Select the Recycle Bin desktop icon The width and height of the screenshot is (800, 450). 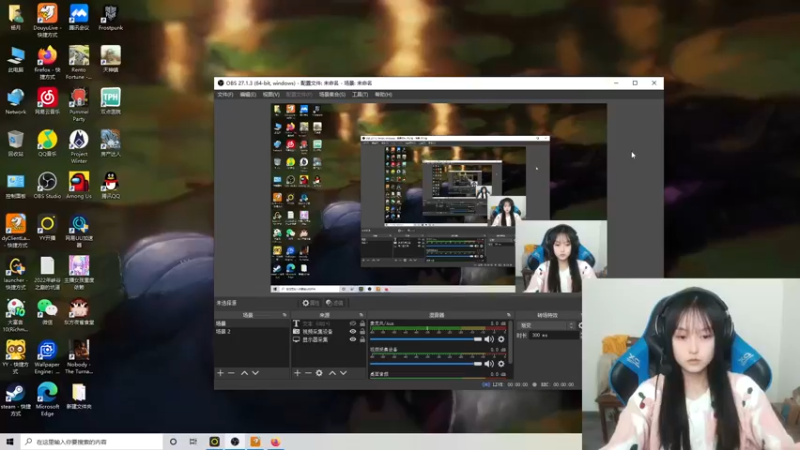tap(15, 143)
